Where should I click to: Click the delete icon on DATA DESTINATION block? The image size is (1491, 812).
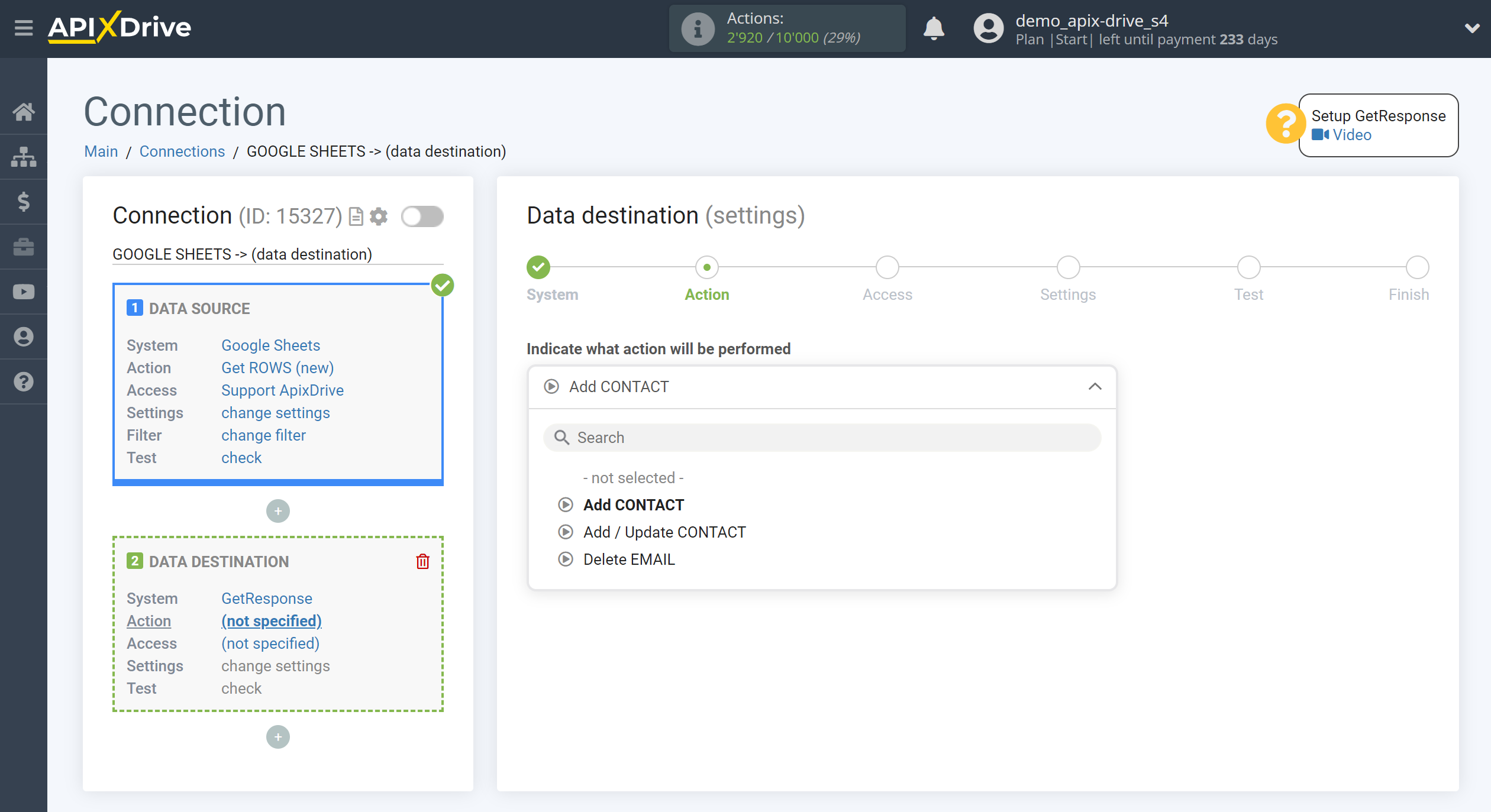click(x=421, y=561)
